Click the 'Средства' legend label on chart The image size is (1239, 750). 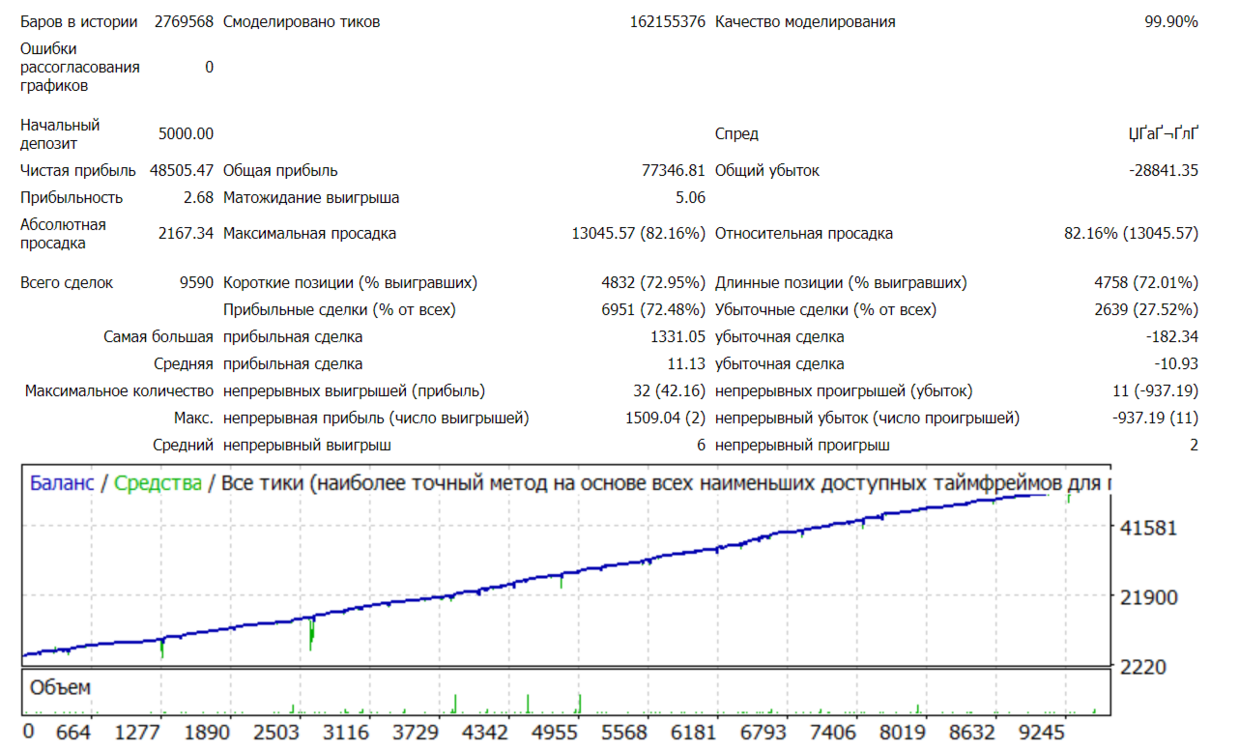click(x=157, y=484)
